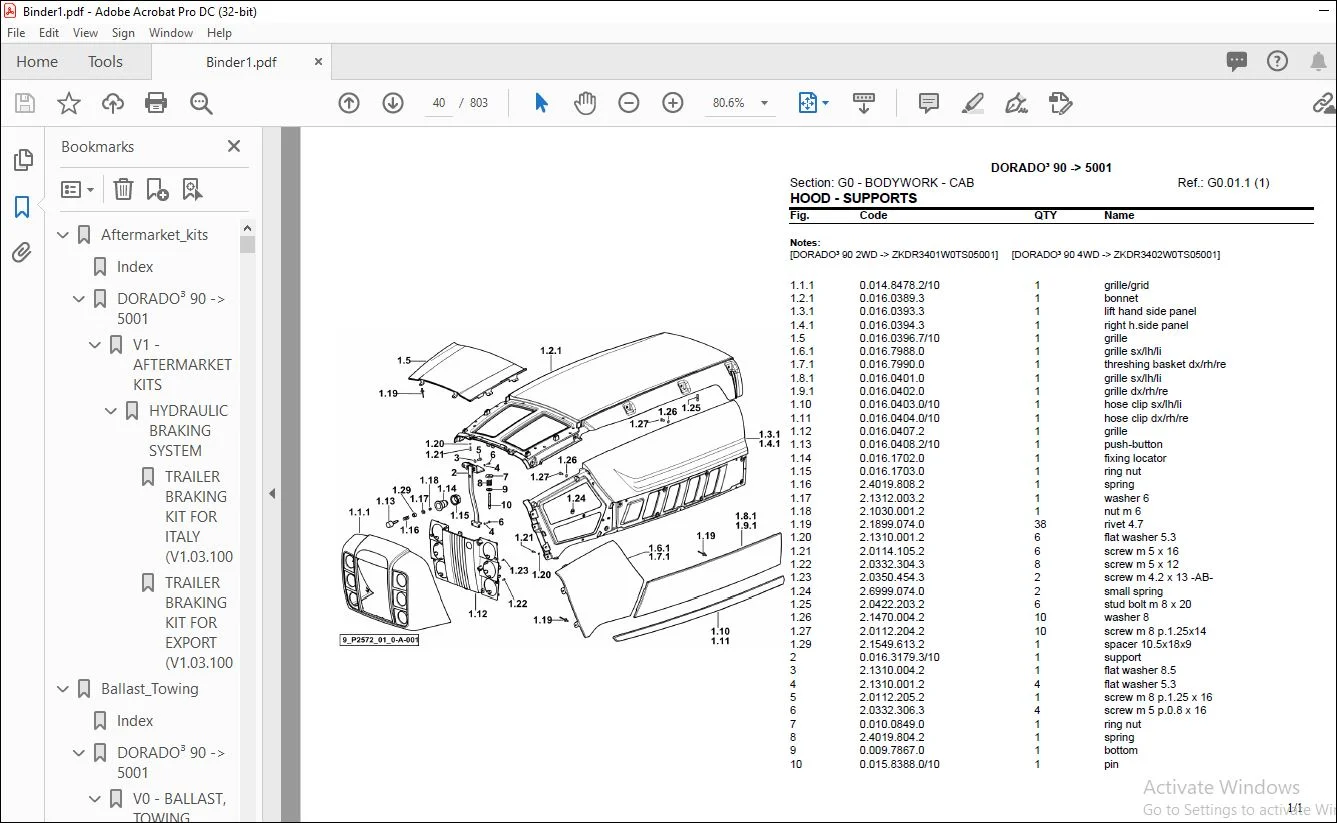Click part code "0.014.8478.2/10"
Screen dimensions: 1337x823
(899, 285)
